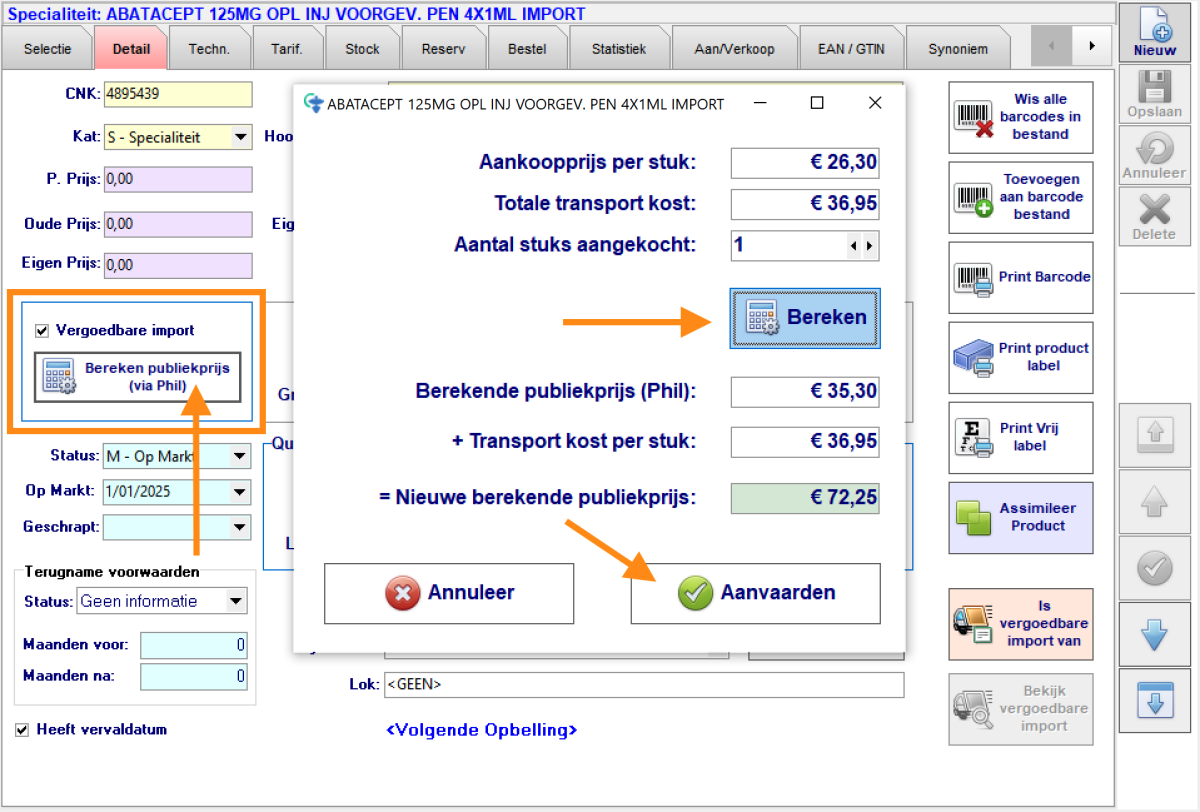Click the Bereken calculator button in dialog
The width and height of the screenshot is (1200, 812).
[x=805, y=318]
